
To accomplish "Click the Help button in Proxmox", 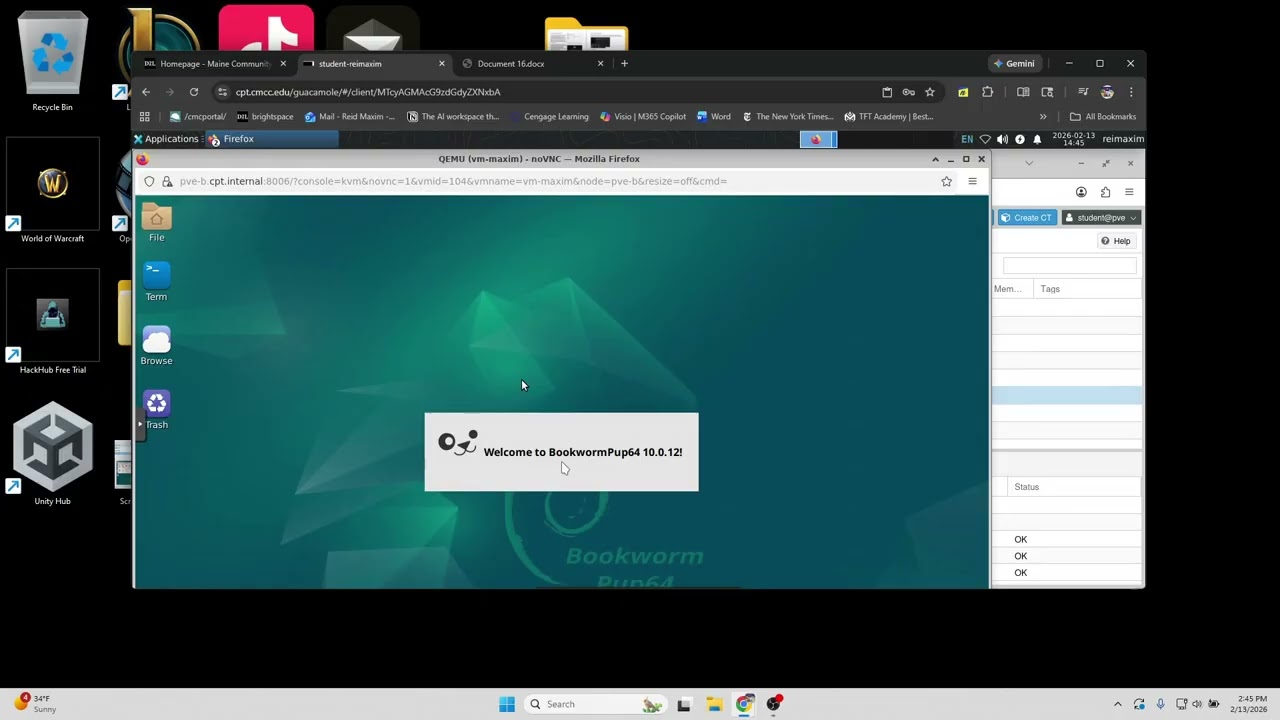I will 1115,241.
